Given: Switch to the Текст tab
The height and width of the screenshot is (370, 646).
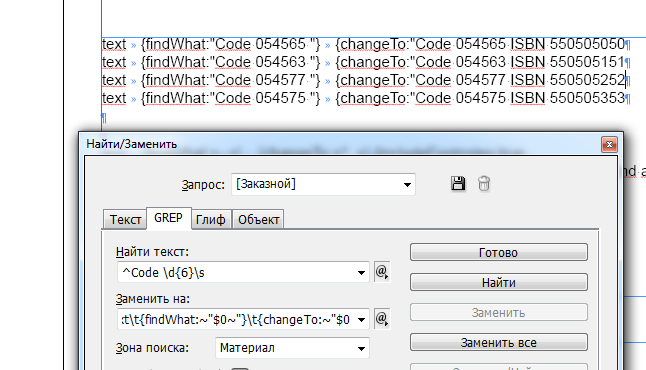Looking at the screenshot, I should (125, 220).
